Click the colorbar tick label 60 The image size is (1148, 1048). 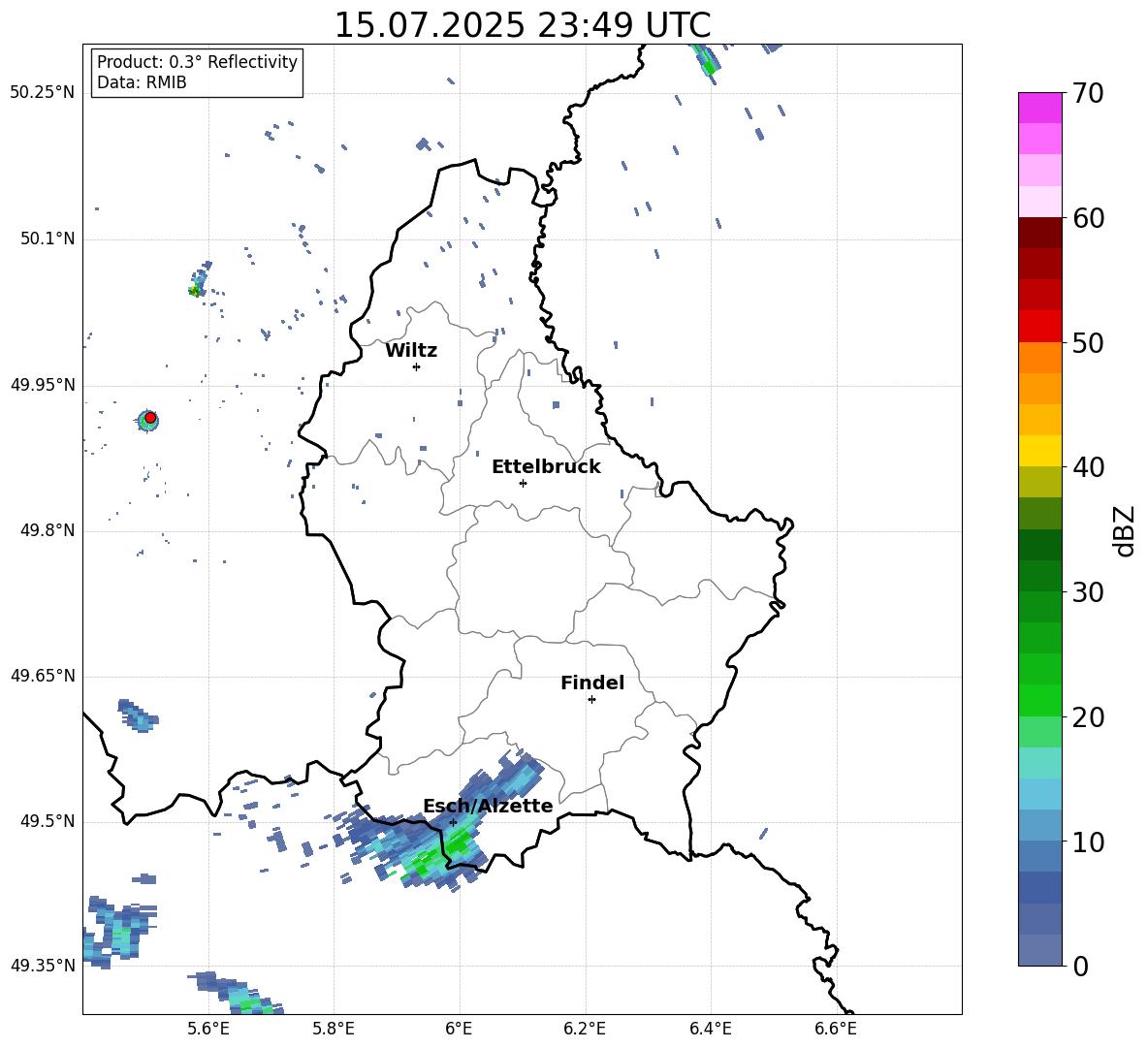[x=1088, y=218]
